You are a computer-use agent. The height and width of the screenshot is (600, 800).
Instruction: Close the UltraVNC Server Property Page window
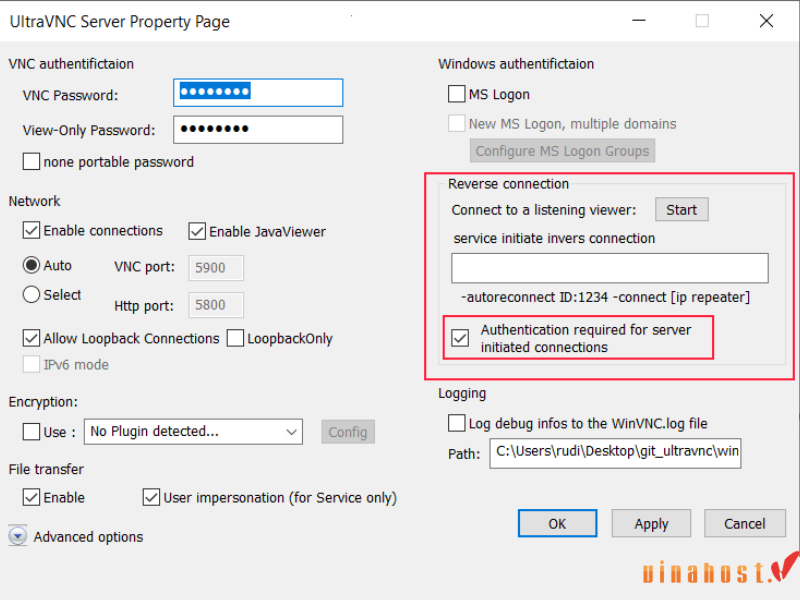[766, 21]
